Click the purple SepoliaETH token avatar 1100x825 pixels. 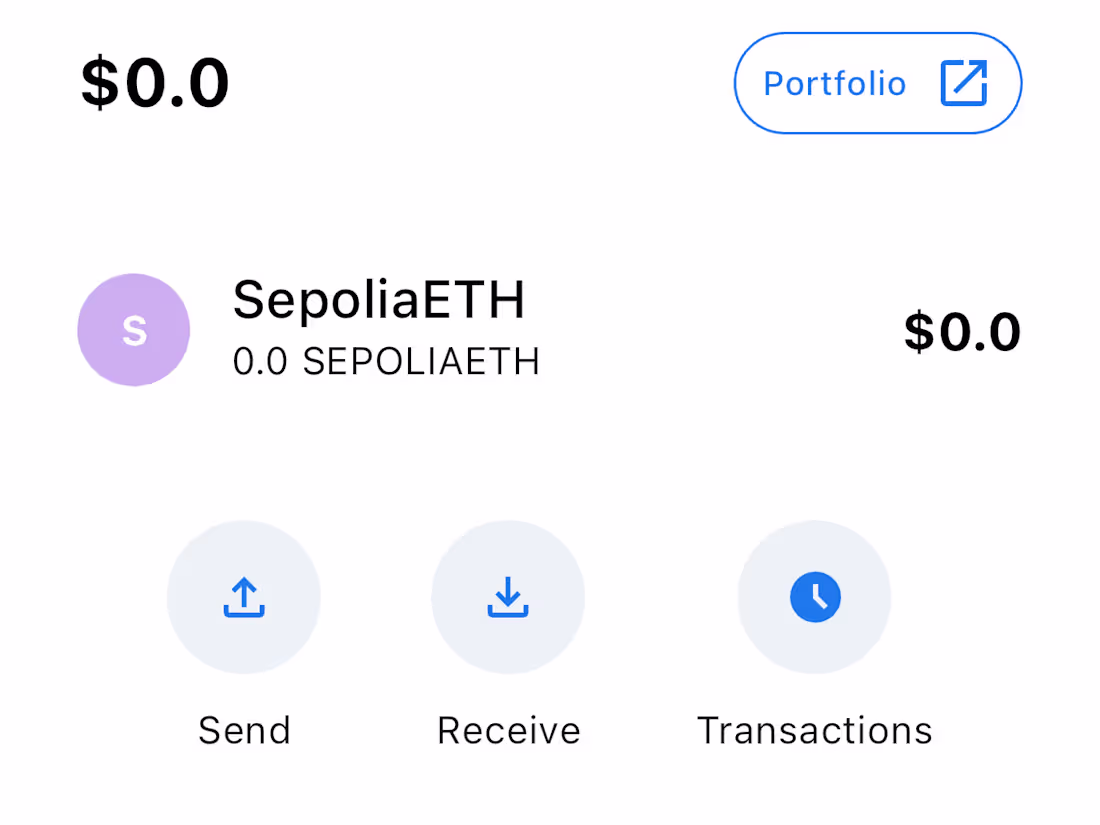coord(133,330)
